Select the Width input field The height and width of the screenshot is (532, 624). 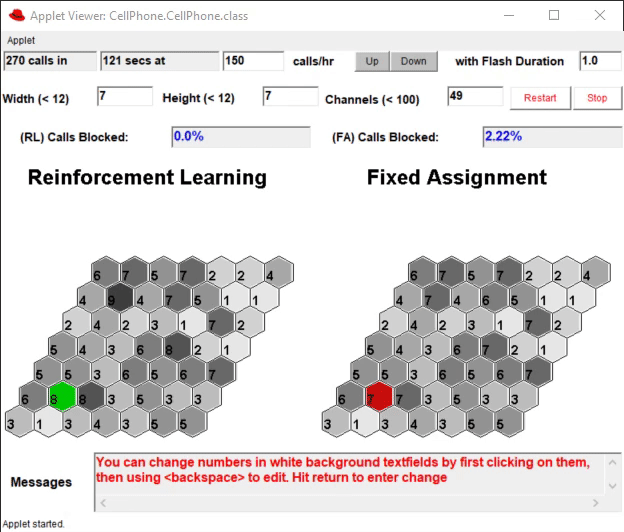point(124,97)
